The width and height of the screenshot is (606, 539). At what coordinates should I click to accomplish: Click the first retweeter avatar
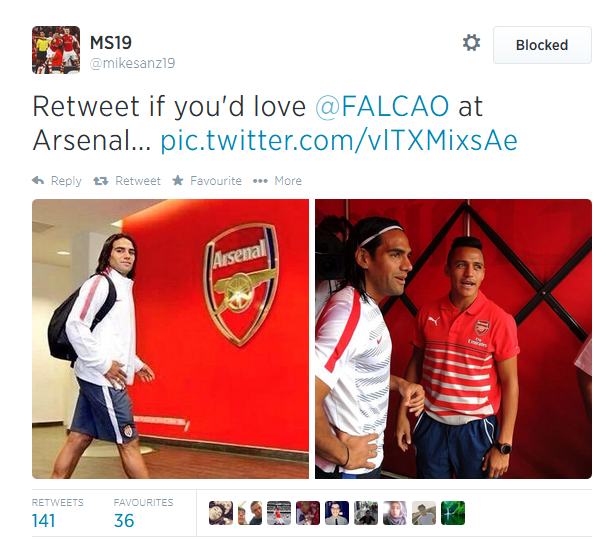[221, 513]
